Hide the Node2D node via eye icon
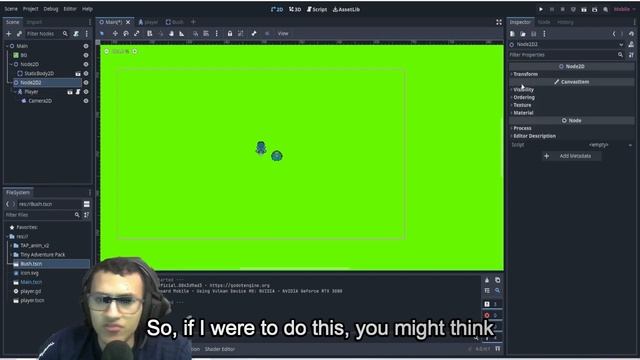This screenshot has width=640, height=360. 86,64
